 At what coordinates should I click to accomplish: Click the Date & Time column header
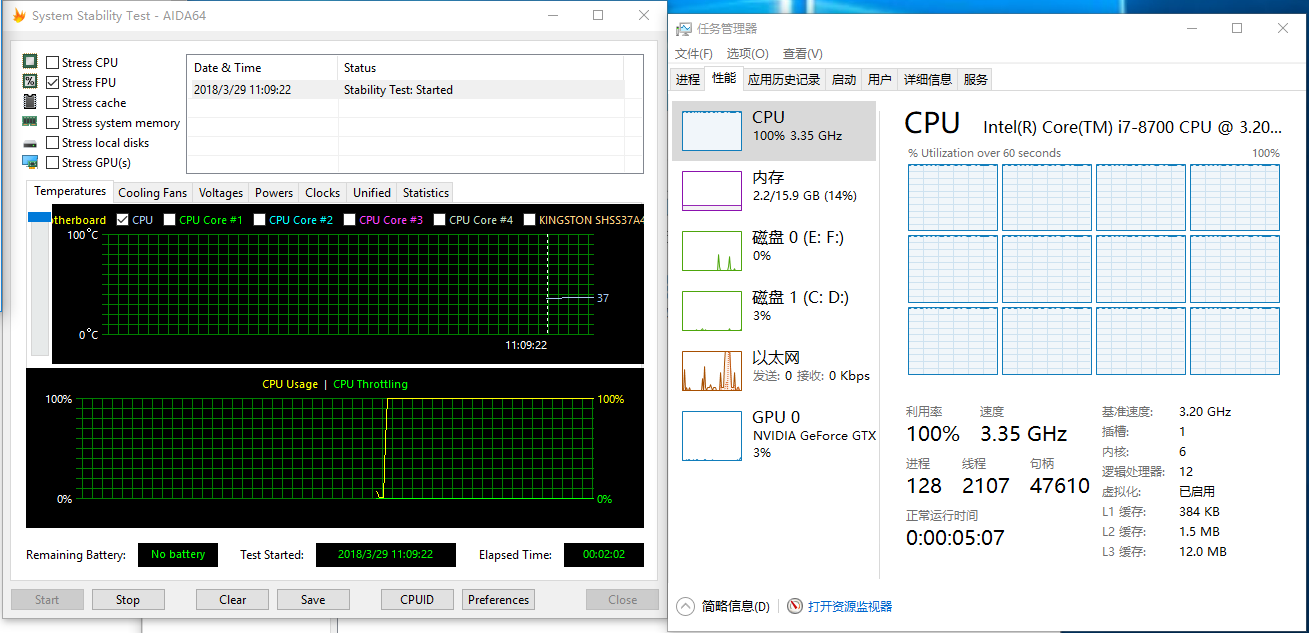pyautogui.click(x=263, y=68)
